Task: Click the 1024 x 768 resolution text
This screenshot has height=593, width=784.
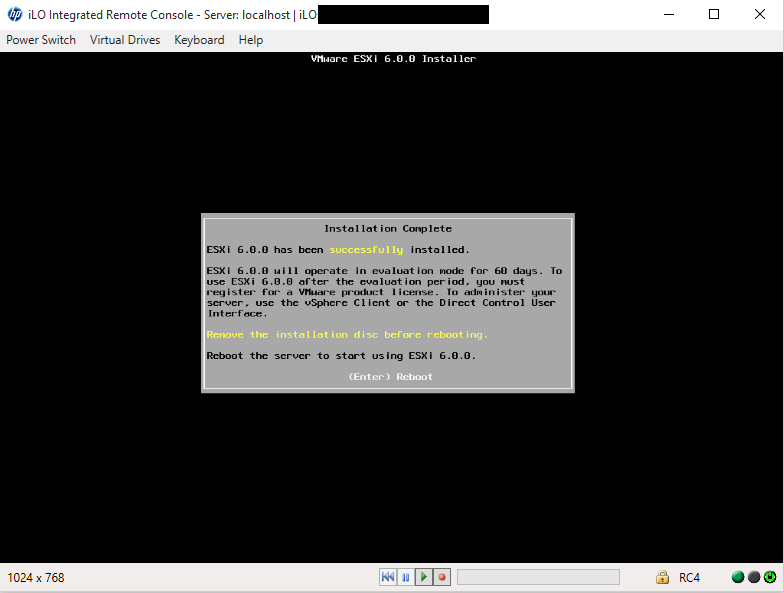Action: pos(36,578)
